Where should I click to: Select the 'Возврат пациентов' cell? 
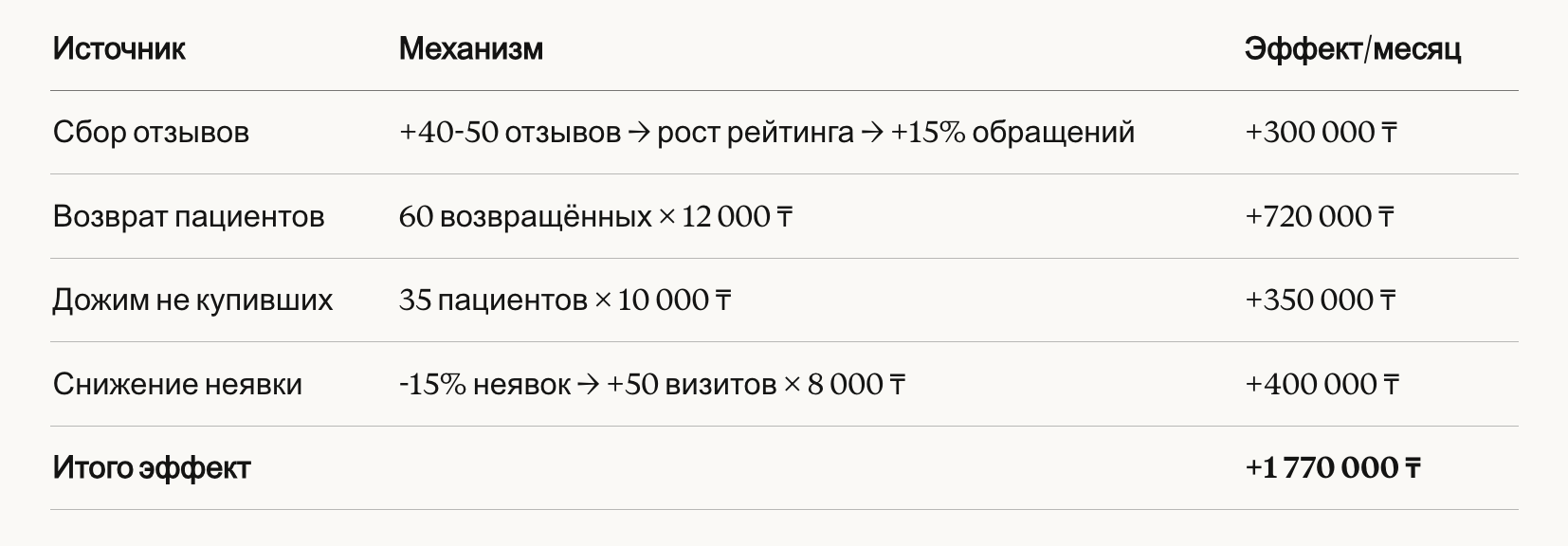[x=189, y=216]
